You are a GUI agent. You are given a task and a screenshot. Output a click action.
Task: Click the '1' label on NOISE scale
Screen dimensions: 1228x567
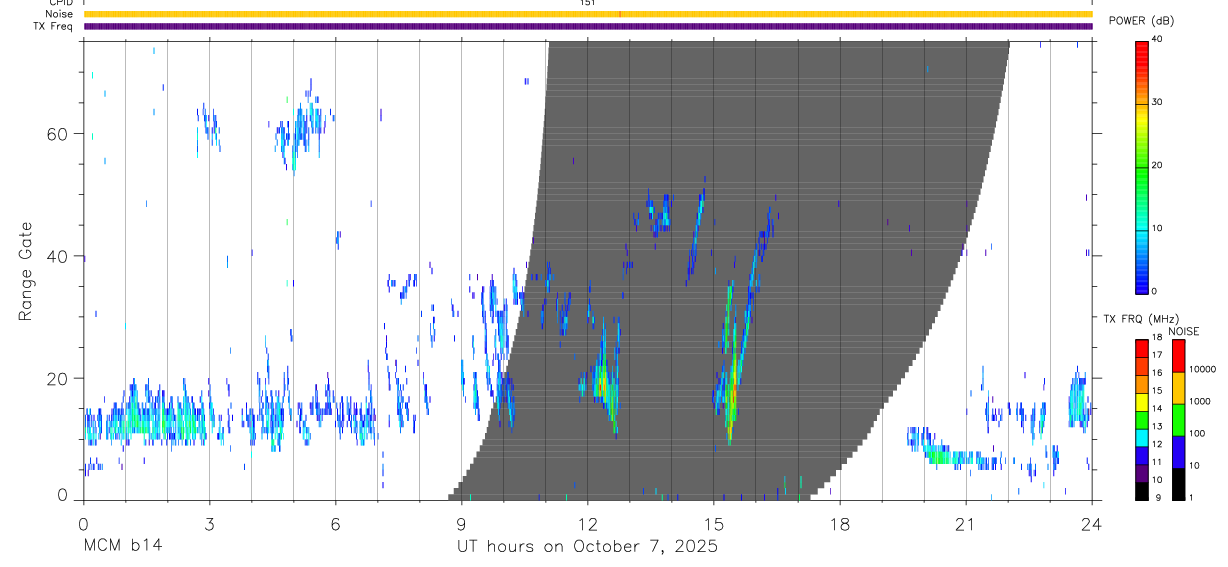(x=1192, y=497)
